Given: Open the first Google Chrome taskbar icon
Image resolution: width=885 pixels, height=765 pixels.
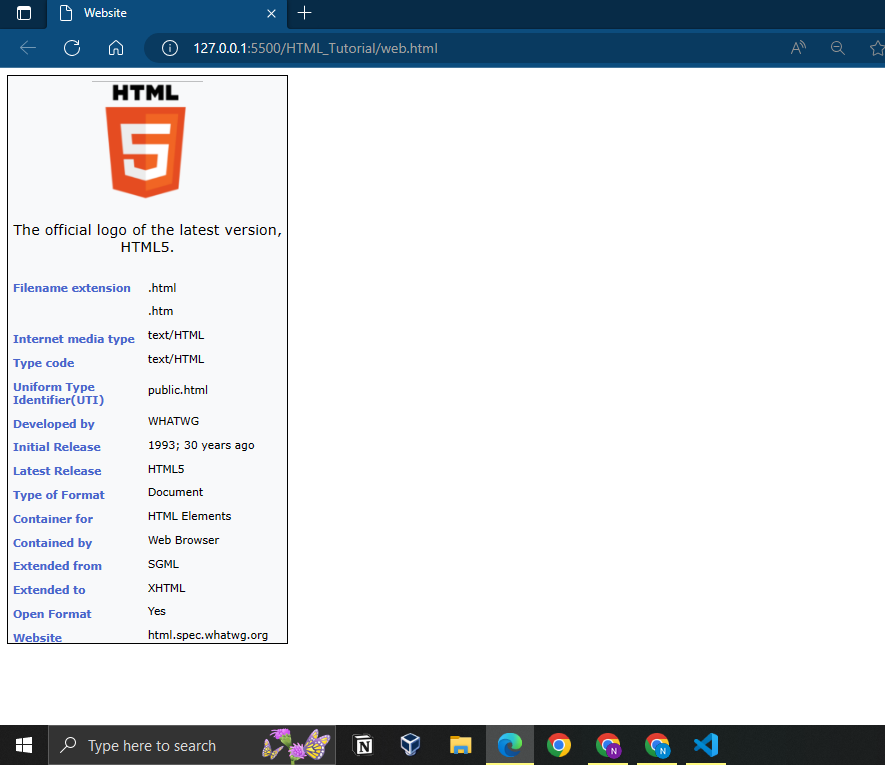Looking at the screenshot, I should coord(559,745).
